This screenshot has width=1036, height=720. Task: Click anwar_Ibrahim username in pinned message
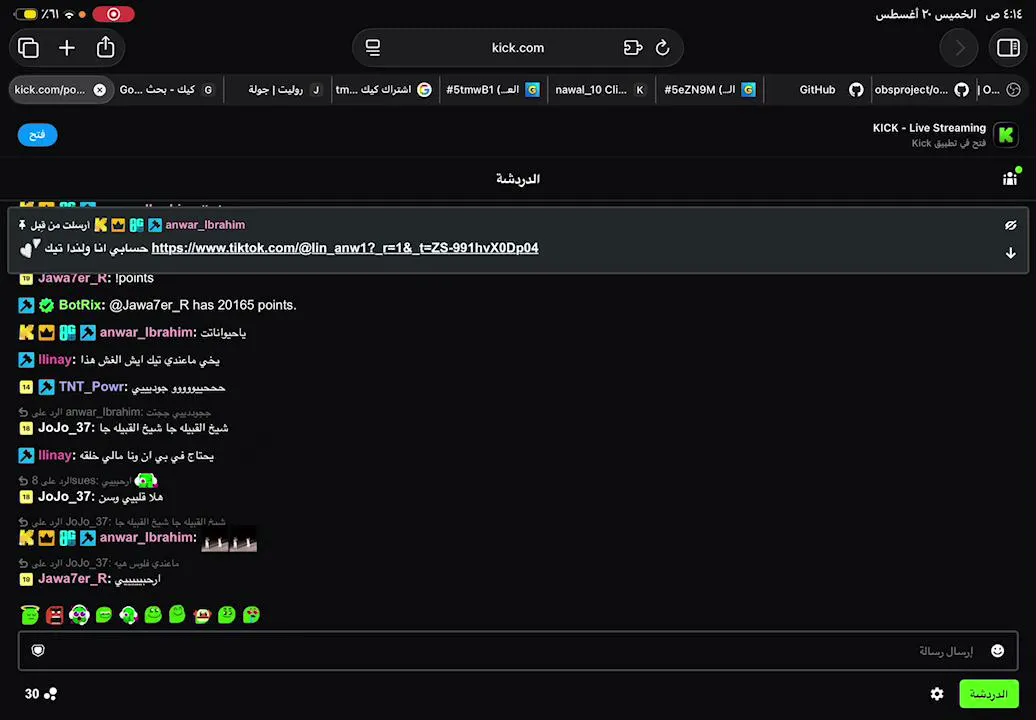pyautogui.click(x=205, y=225)
